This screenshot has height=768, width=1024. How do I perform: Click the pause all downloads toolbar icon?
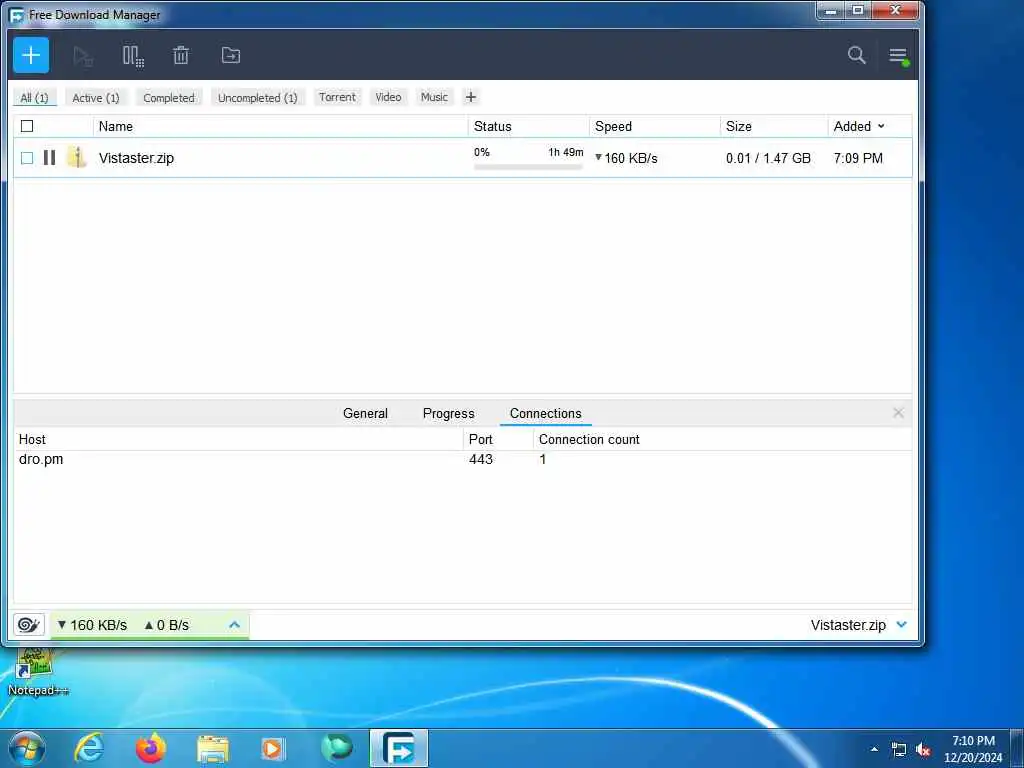(x=133, y=56)
